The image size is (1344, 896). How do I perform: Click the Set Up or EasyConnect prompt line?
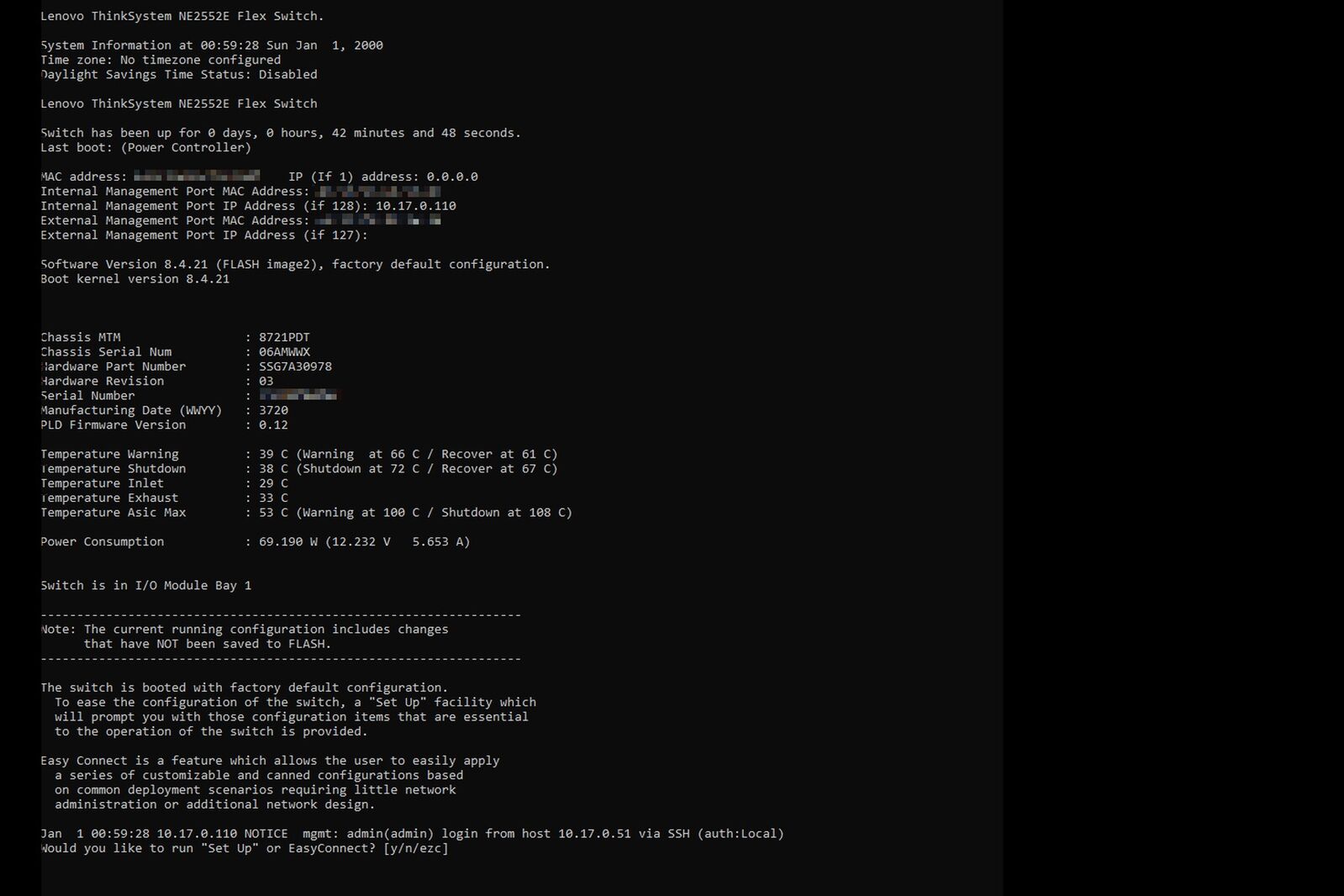tap(245, 848)
